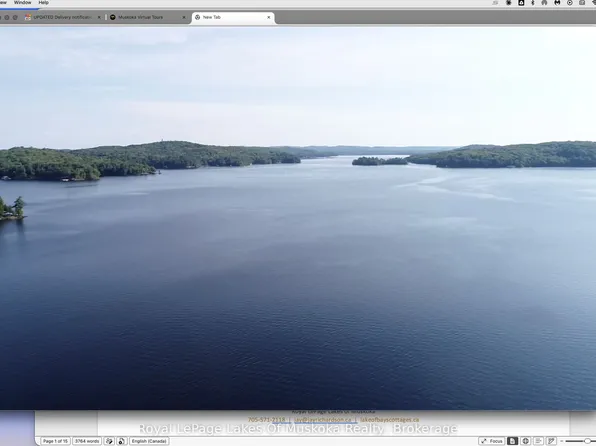The image size is (596, 446).
Task: Switch to Print Layout view
Action: coord(512,441)
